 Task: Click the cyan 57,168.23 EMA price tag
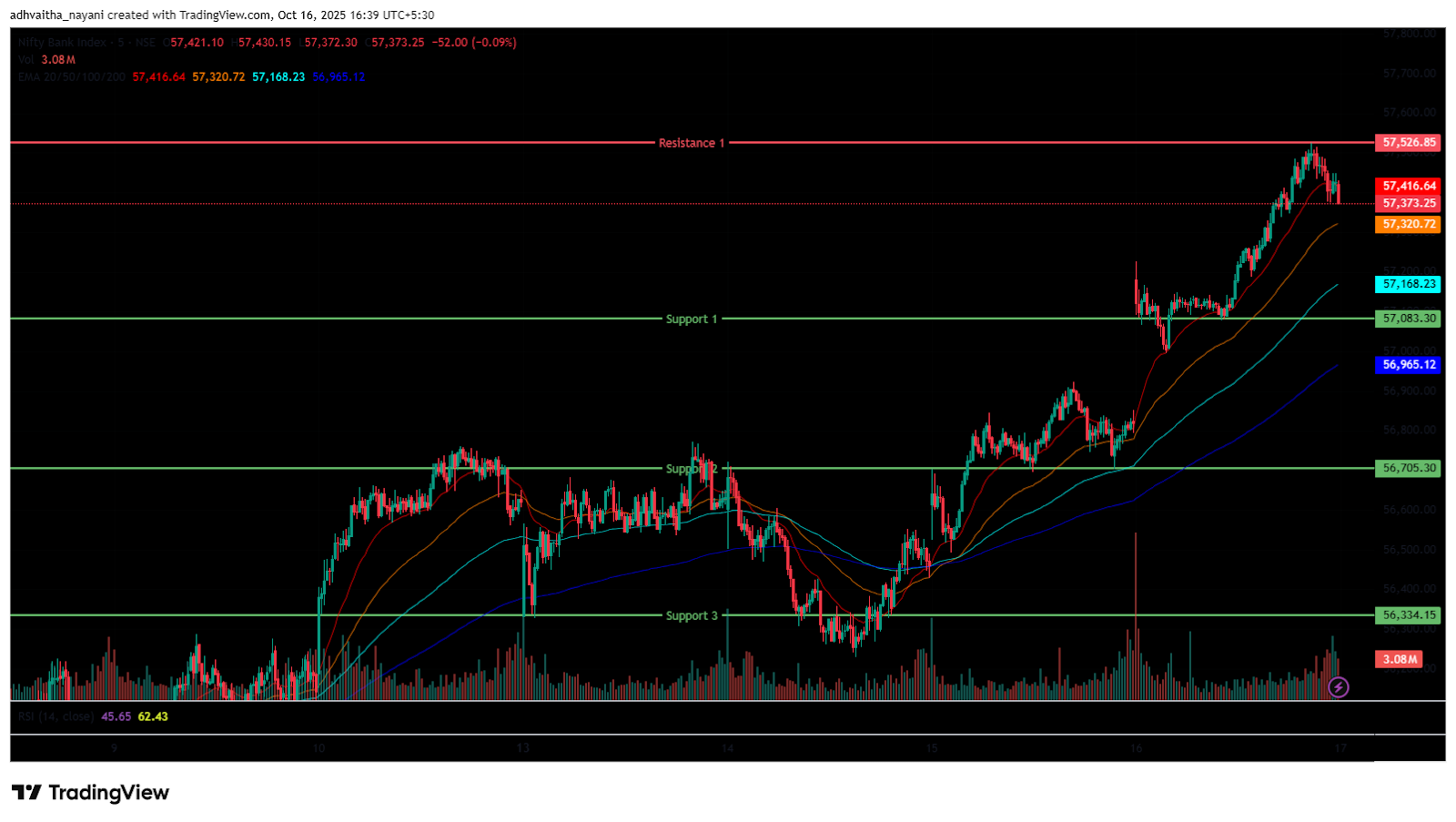tap(1408, 284)
